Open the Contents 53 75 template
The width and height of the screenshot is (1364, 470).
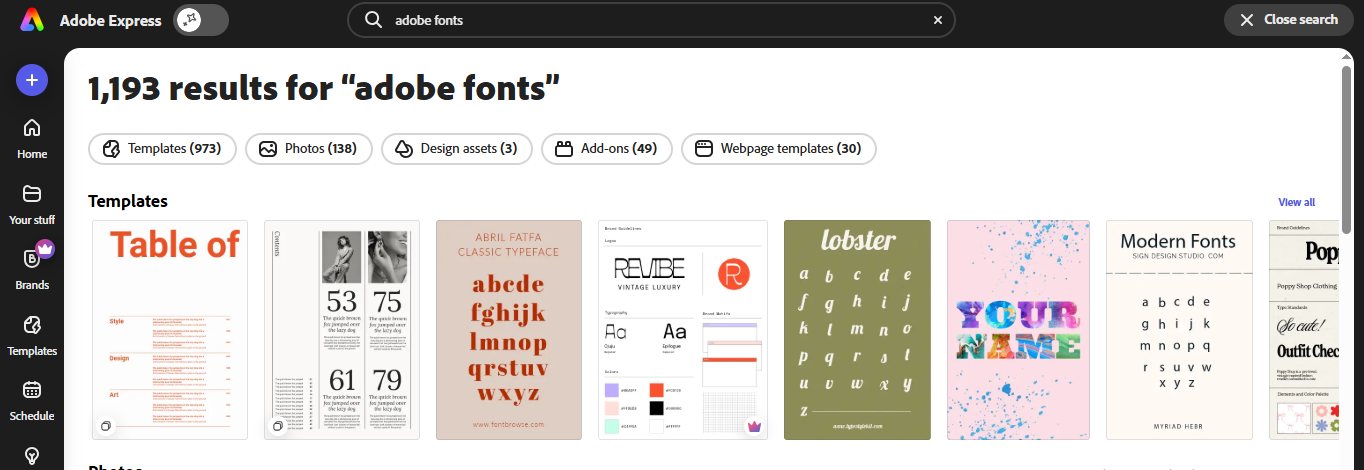(342, 330)
